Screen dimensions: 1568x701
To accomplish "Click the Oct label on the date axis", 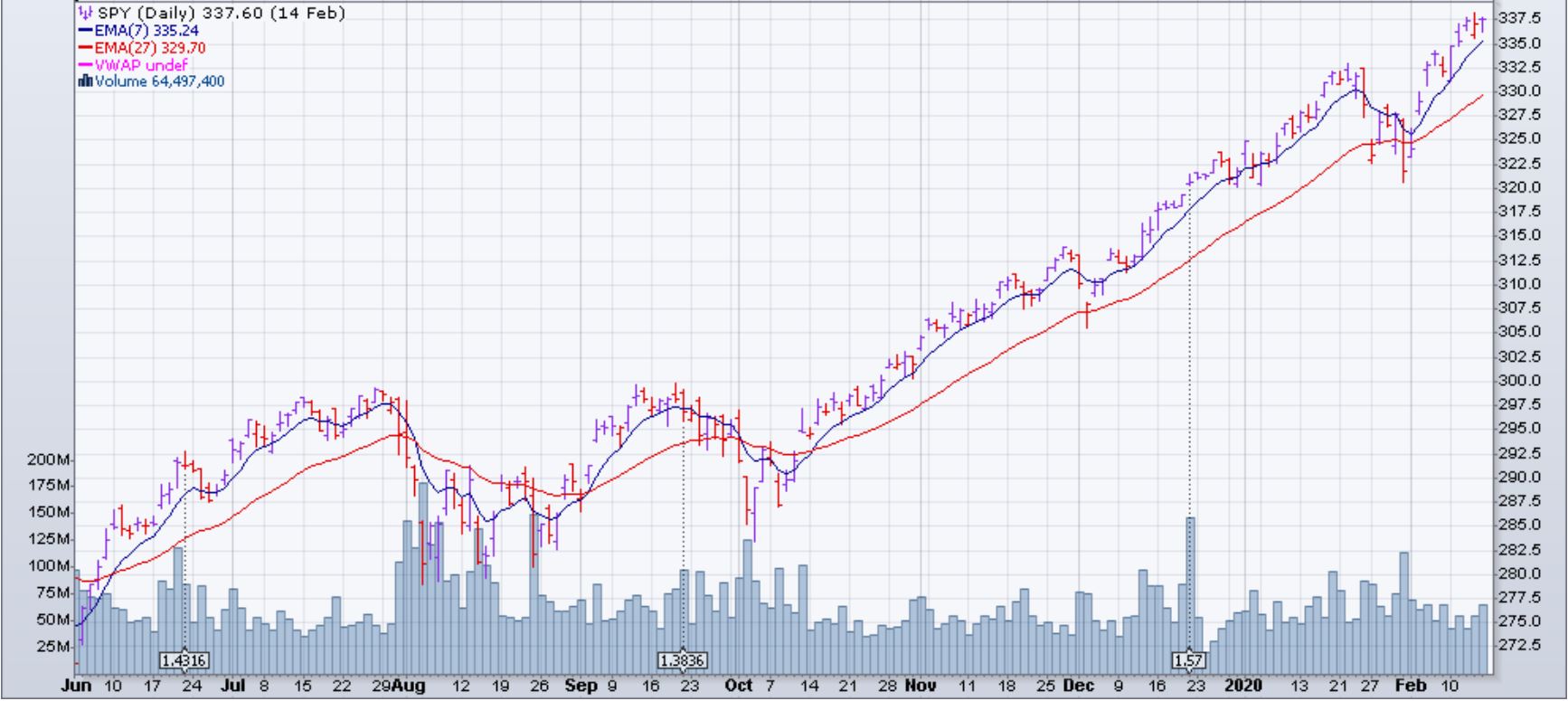I will [738, 686].
